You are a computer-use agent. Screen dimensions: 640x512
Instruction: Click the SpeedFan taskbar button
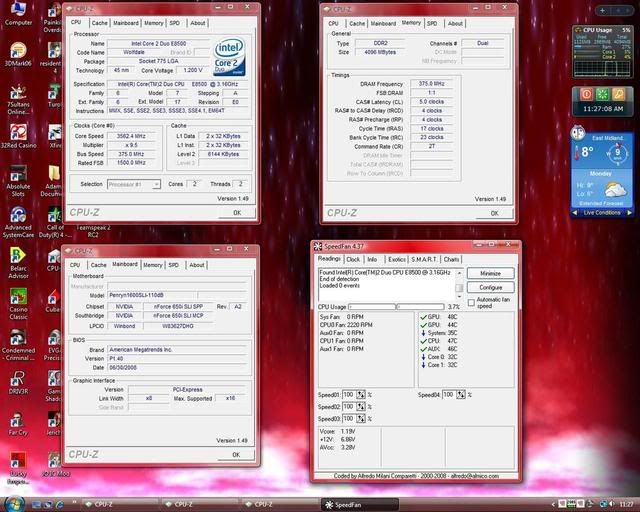(360, 505)
